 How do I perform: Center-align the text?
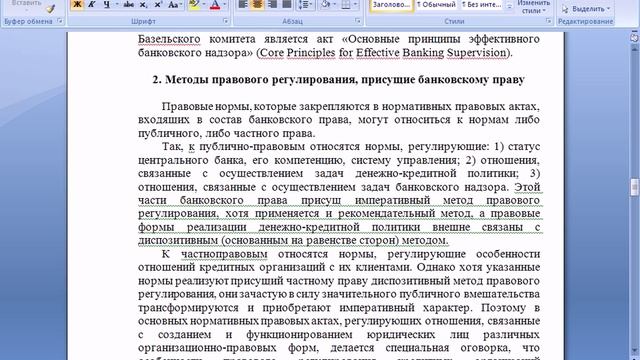[x=257, y=4]
